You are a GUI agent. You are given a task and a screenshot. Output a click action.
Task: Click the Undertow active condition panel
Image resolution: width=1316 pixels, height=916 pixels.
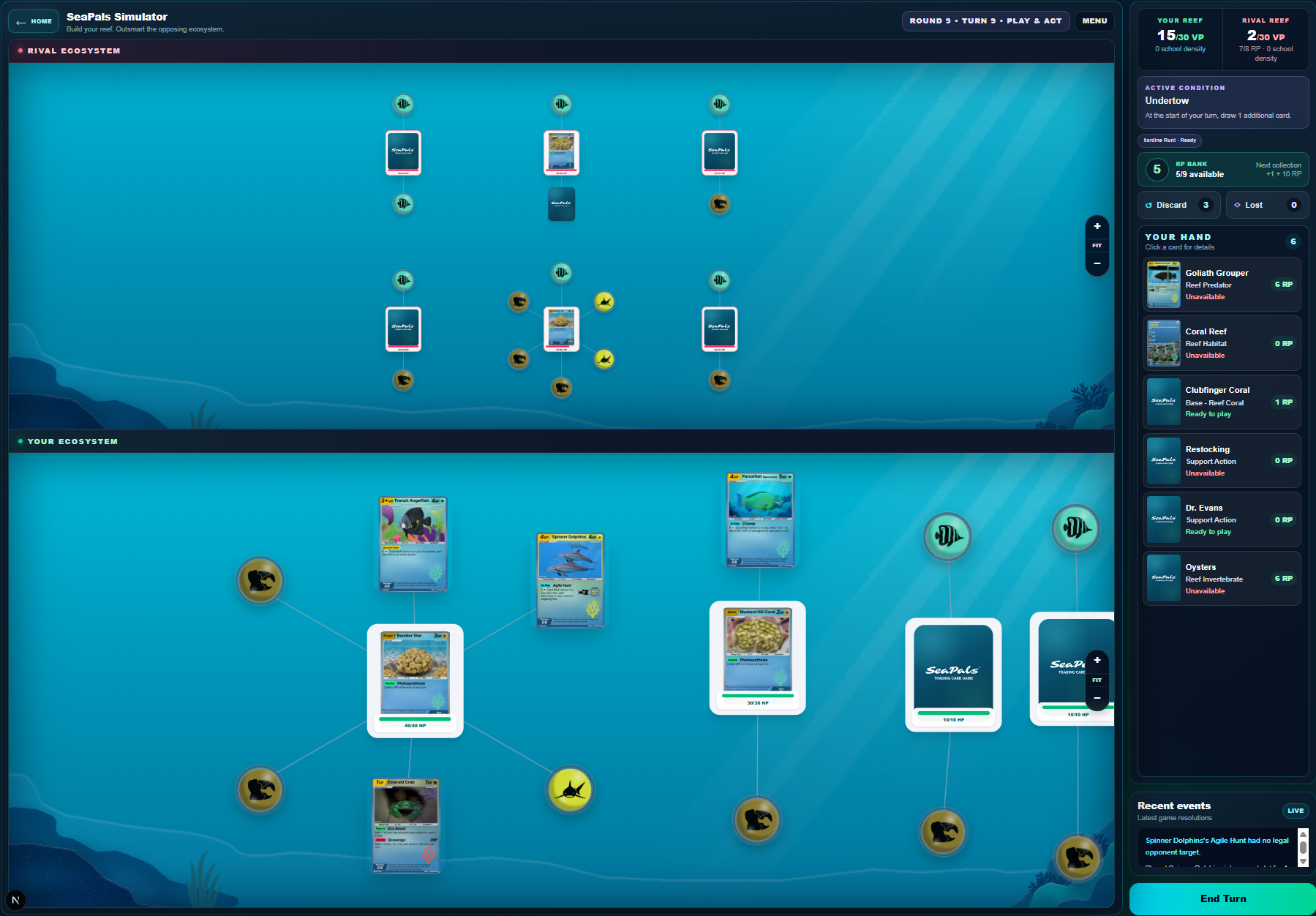coord(1223,102)
